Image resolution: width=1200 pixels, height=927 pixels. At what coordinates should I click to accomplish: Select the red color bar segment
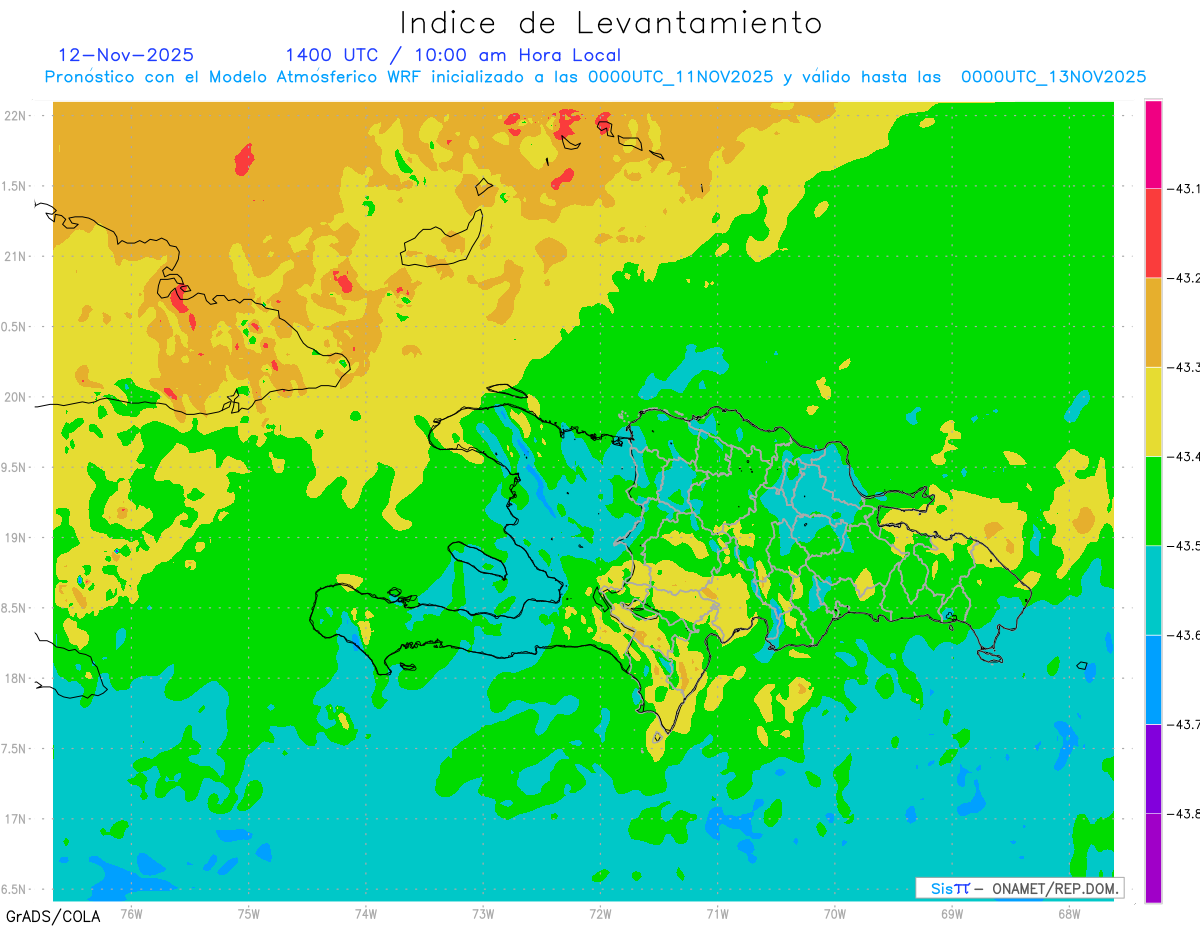click(1153, 233)
